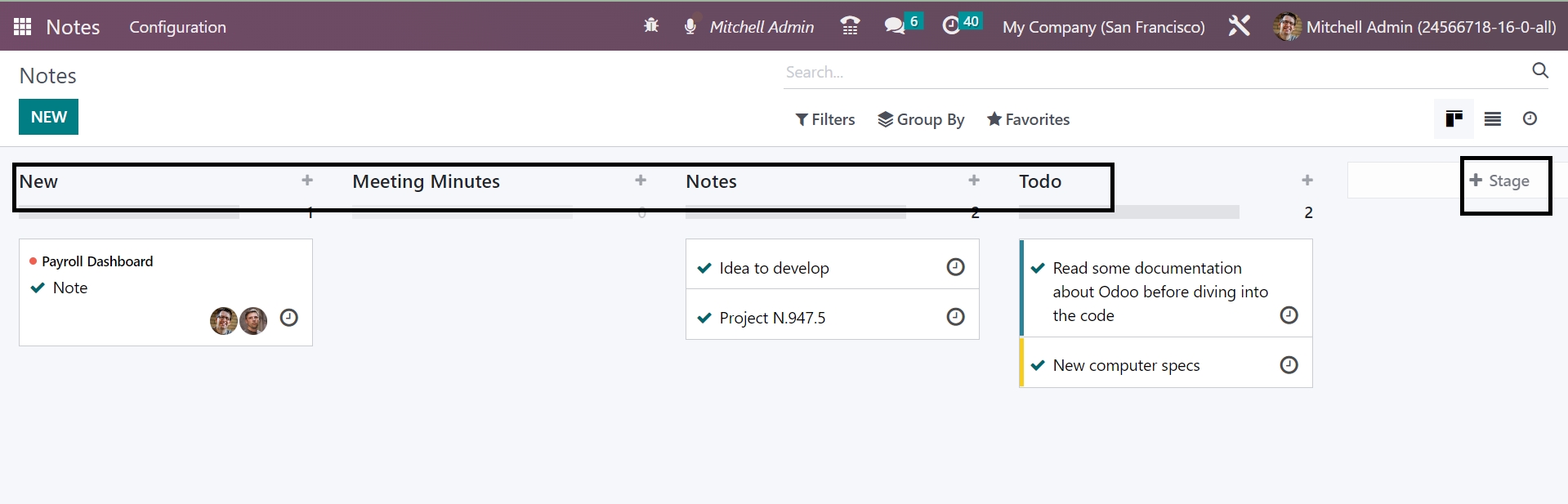Expand the Filters dropdown
This screenshot has width=1568, height=504.
click(x=825, y=119)
